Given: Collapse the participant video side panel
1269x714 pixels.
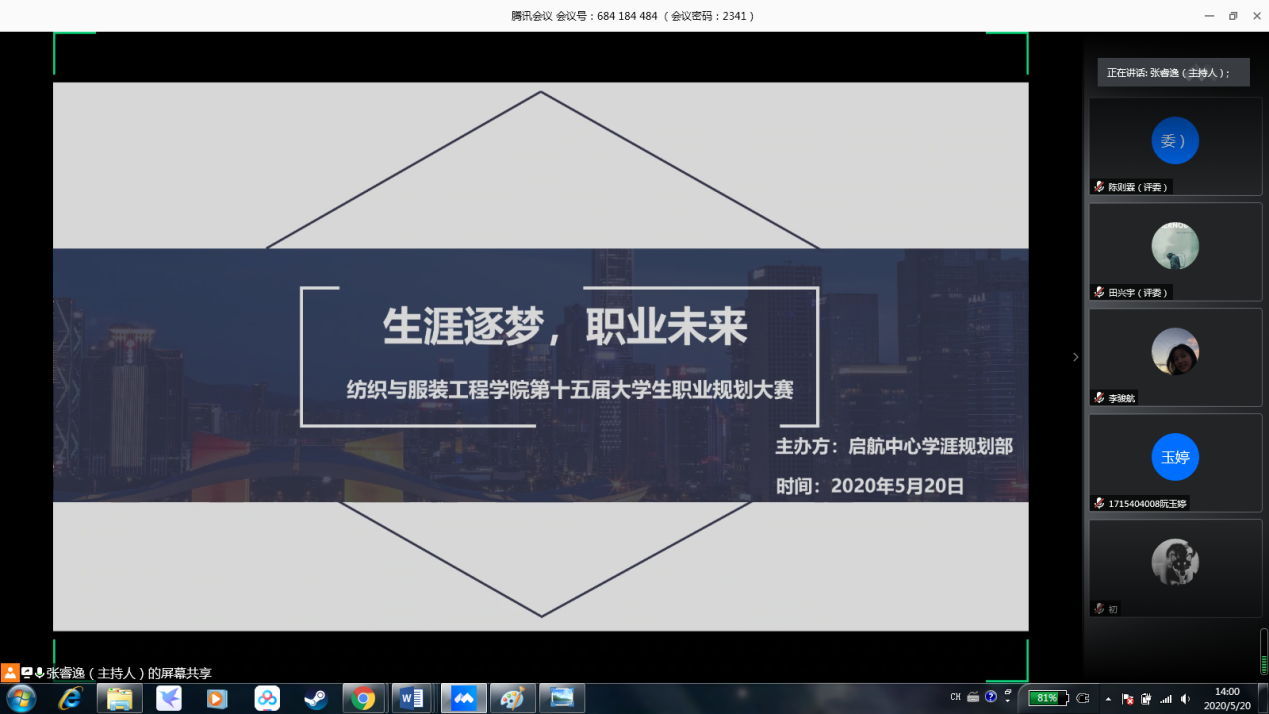Looking at the screenshot, I should tap(1075, 357).
